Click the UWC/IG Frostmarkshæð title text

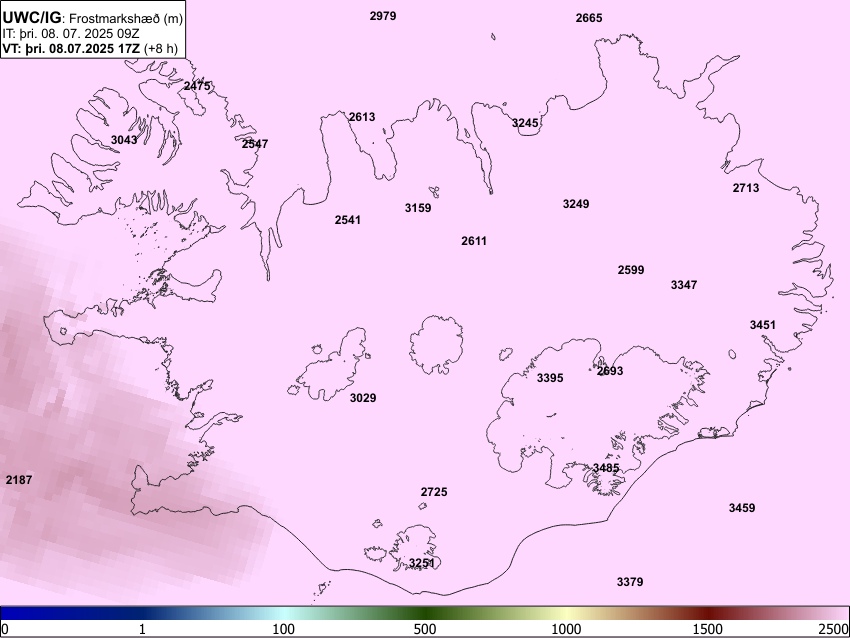click(93, 18)
